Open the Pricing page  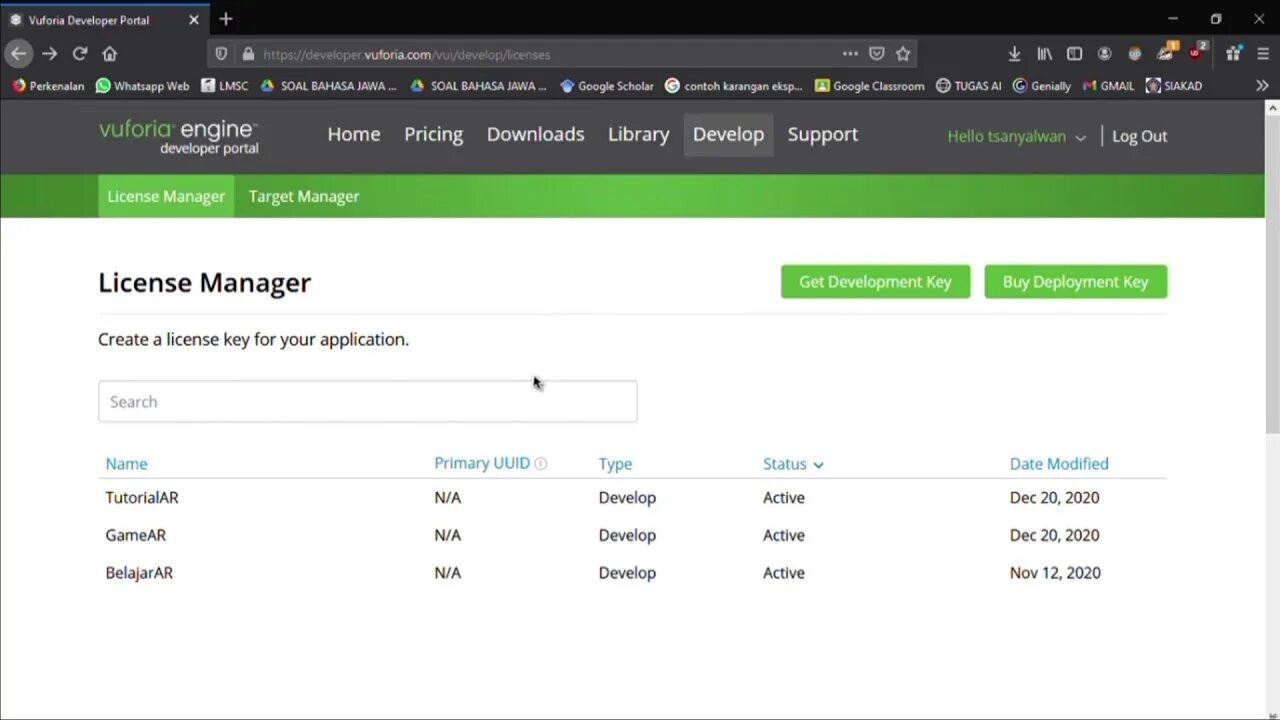pyautogui.click(x=433, y=135)
